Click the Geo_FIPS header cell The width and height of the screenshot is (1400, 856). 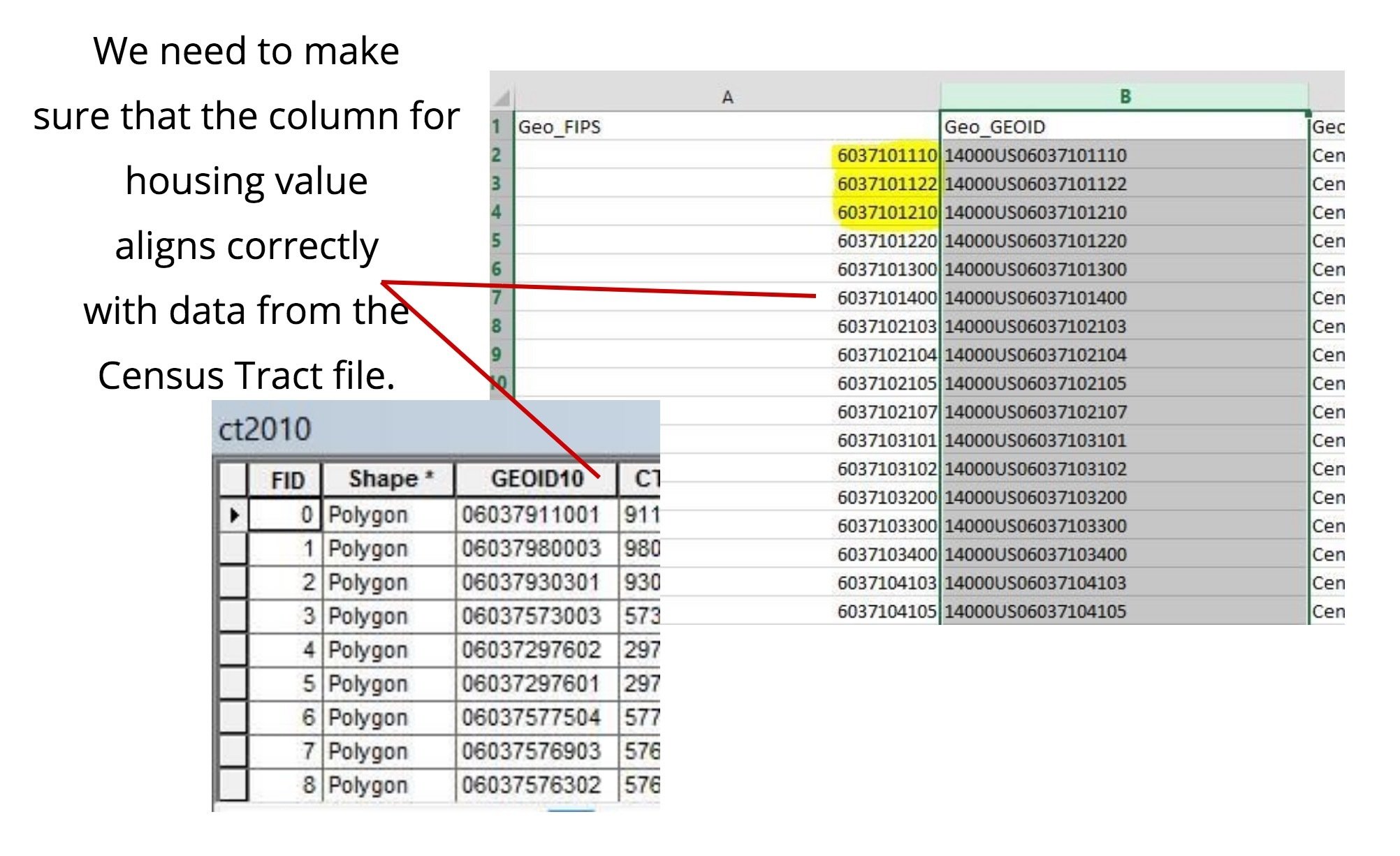point(559,127)
